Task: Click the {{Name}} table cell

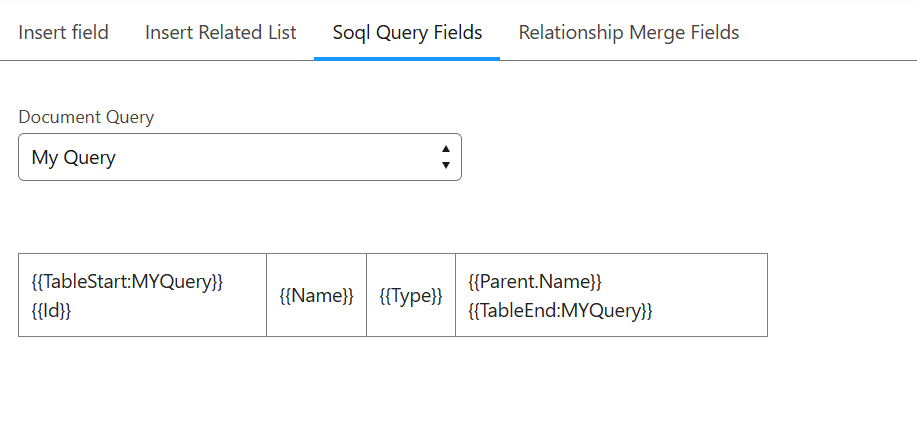Action: 316,296
